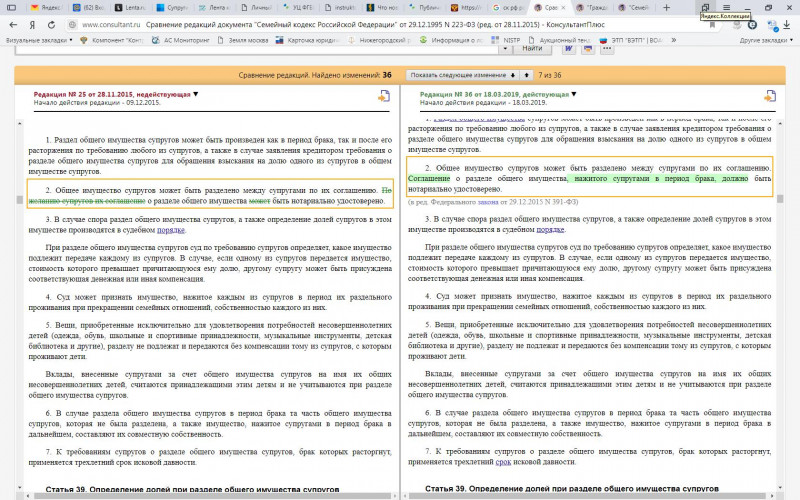800x500 pixels.
Task: Open the browser hamburger menu
Action: point(727,8)
